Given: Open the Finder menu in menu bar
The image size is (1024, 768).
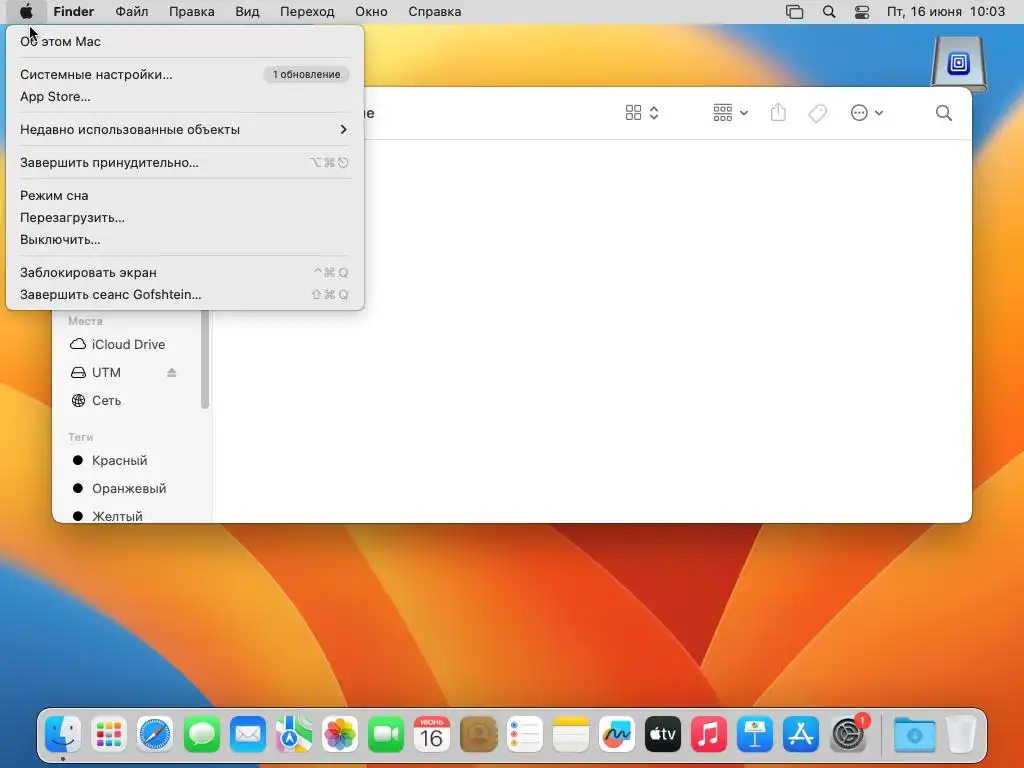Looking at the screenshot, I should (74, 12).
